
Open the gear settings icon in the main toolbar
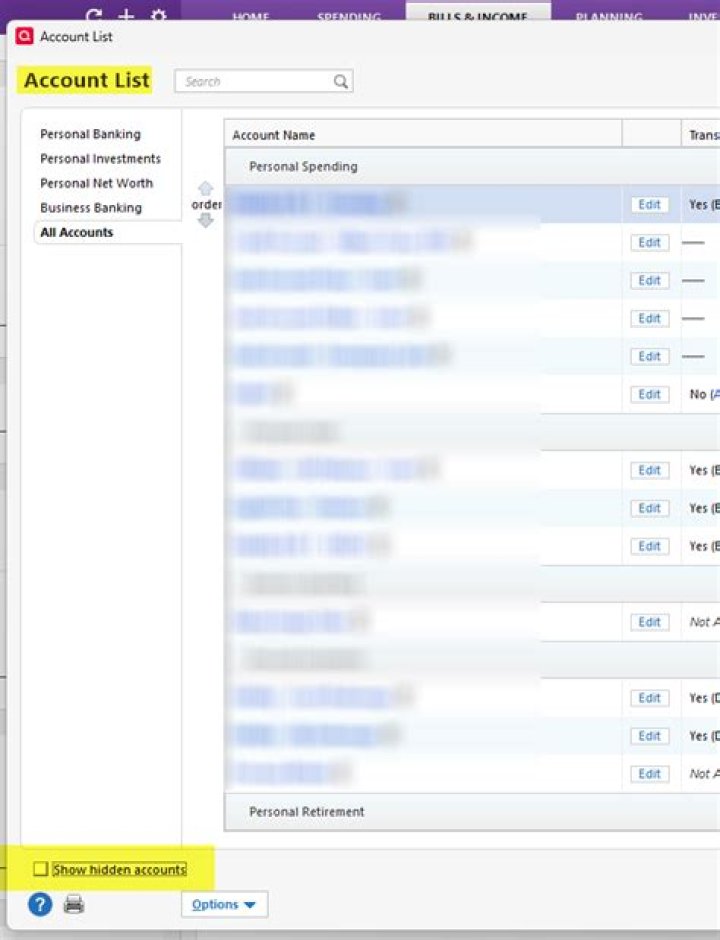pyautogui.click(x=158, y=14)
